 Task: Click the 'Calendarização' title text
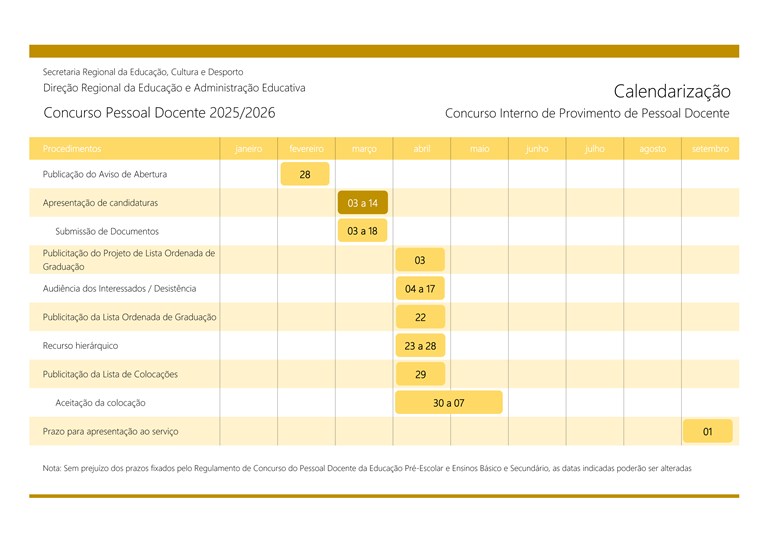(671, 91)
